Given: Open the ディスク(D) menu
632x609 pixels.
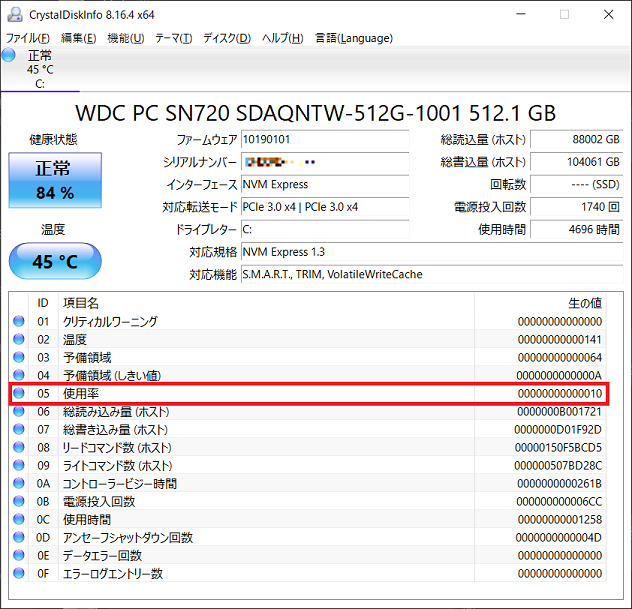Looking at the screenshot, I should [227, 38].
